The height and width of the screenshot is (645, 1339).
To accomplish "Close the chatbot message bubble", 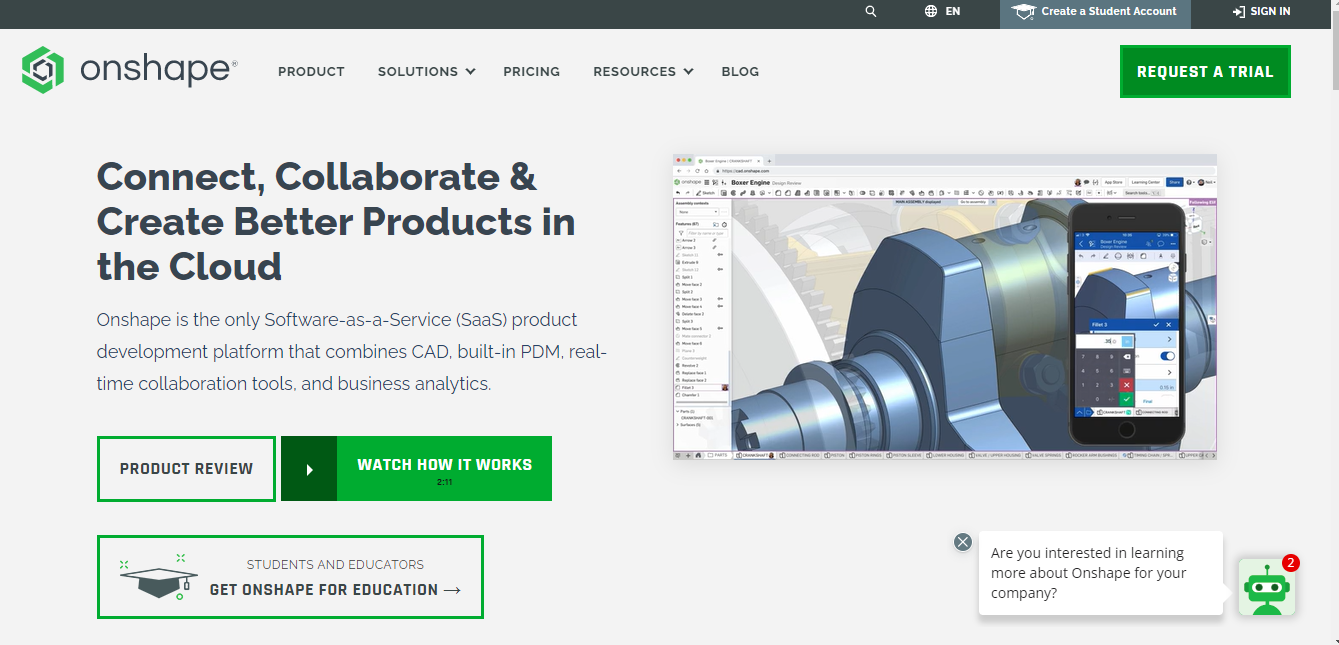I will tap(963, 542).
